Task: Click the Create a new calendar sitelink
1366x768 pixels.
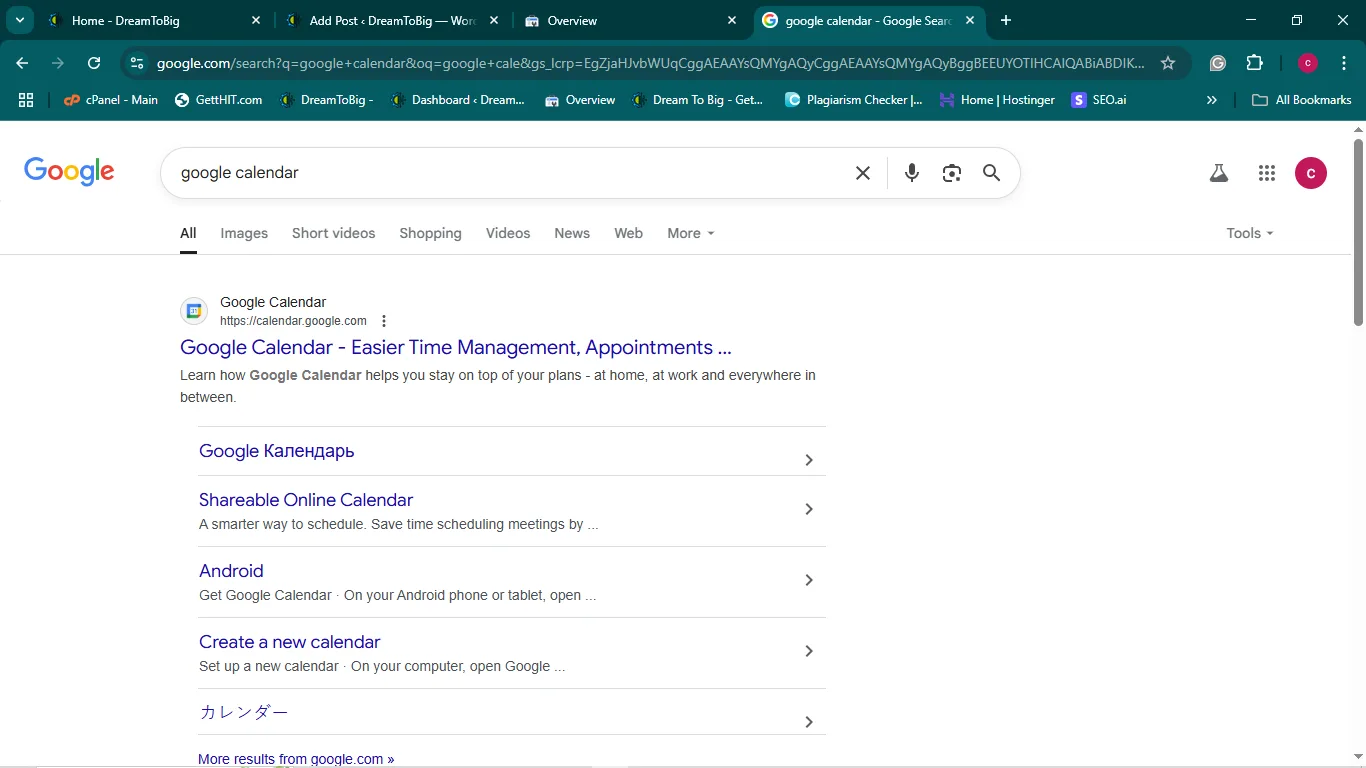Action: point(289,642)
